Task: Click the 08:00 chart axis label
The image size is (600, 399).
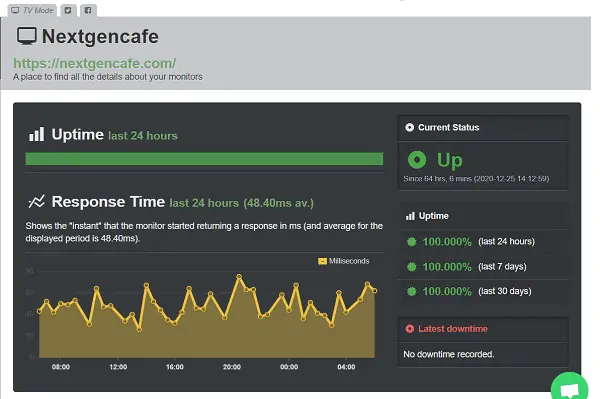Action: pos(61,367)
